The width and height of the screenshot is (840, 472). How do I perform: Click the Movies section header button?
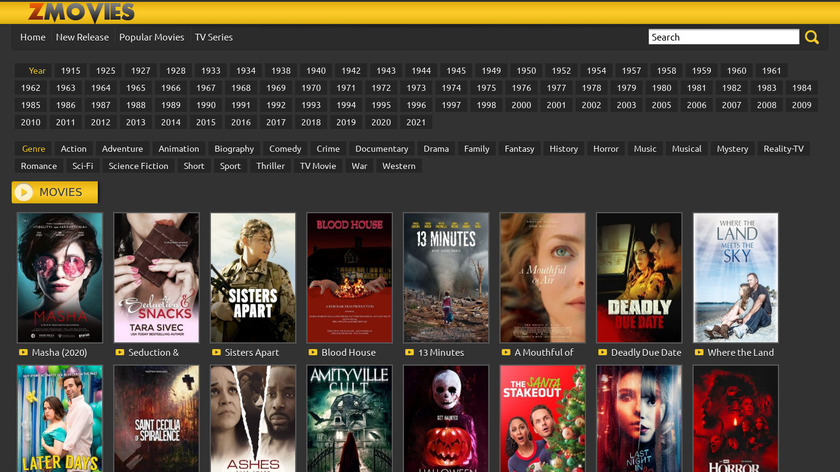[55, 192]
